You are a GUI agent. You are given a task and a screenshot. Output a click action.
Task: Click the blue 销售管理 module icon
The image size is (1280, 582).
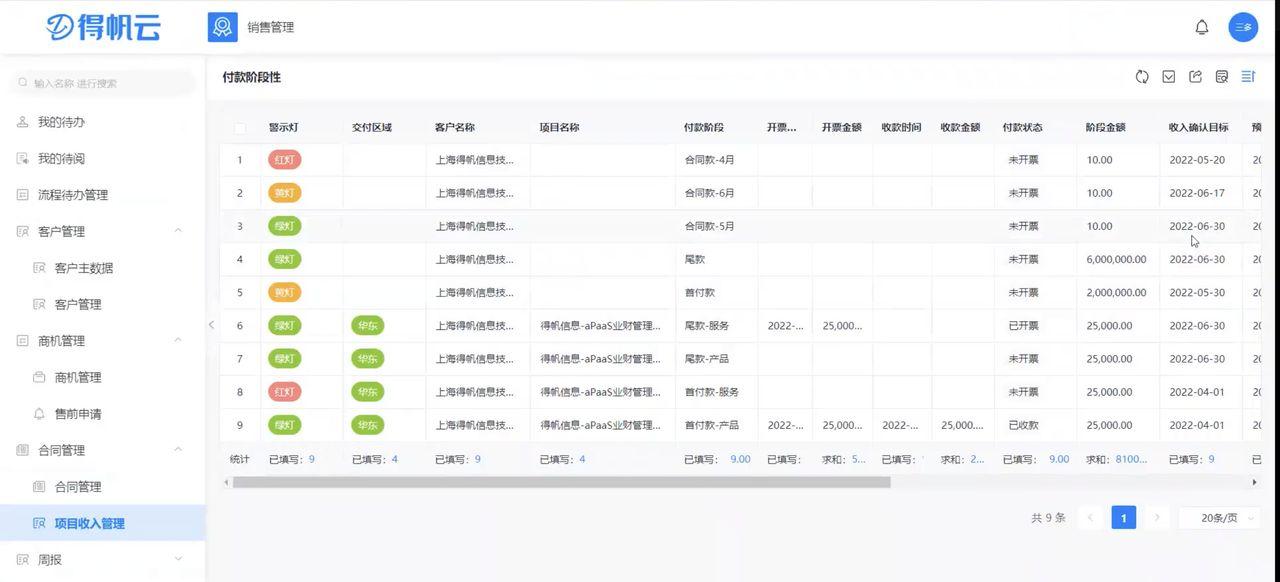222,27
